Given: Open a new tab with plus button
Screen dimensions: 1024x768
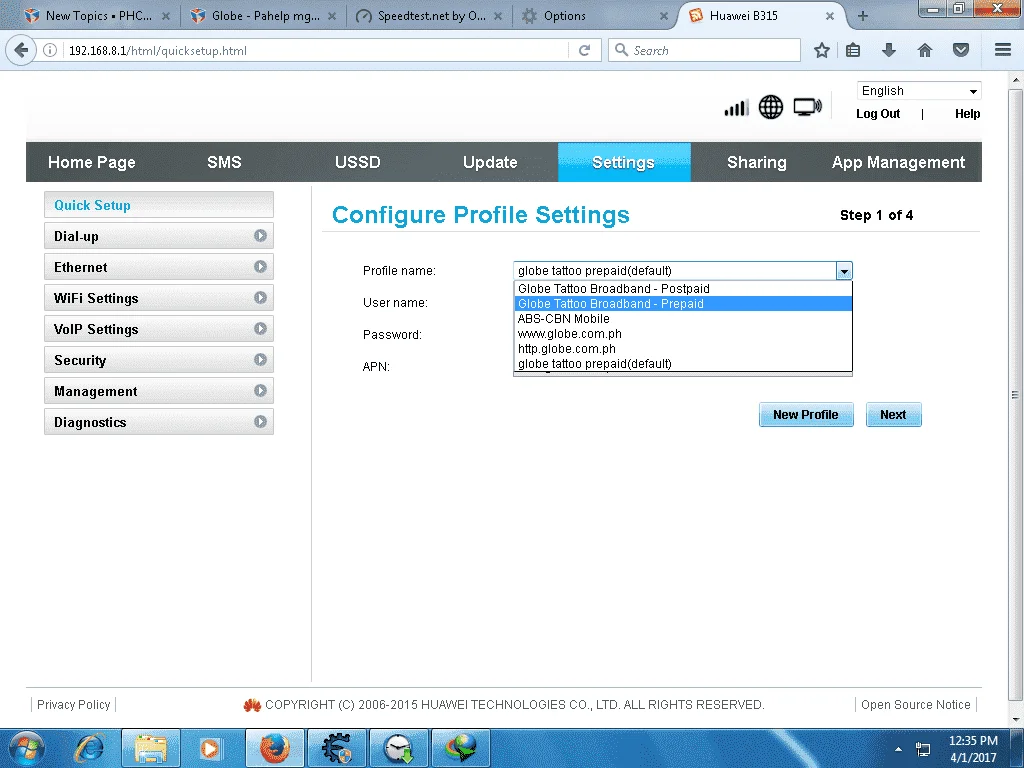Looking at the screenshot, I should pos(863,16).
